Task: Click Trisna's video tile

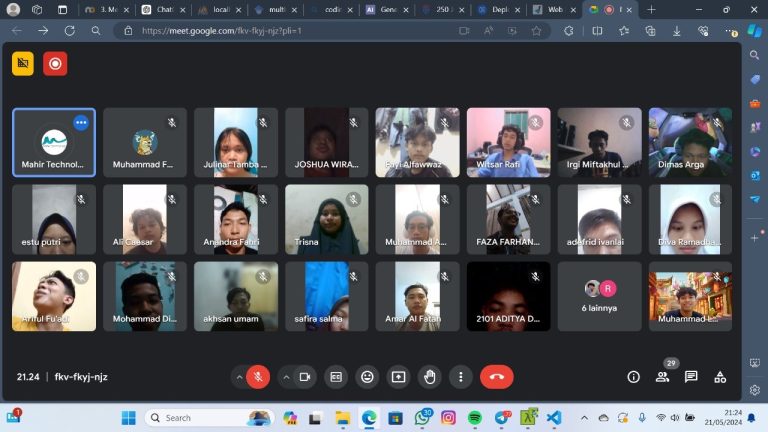Action: [x=327, y=219]
